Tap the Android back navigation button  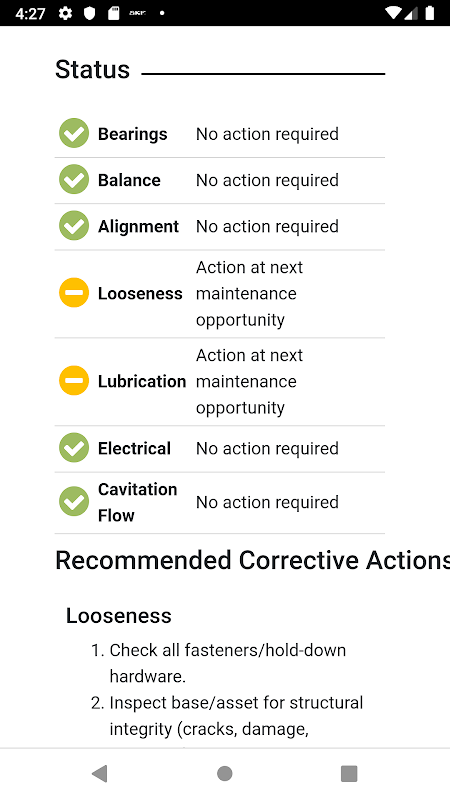click(x=99, y=773)
